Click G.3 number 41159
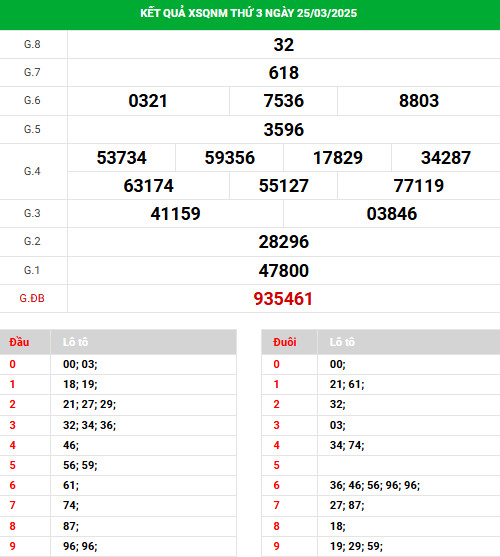Screen dimensions: 500x557 pyautogui.click(x=175, y=214)
